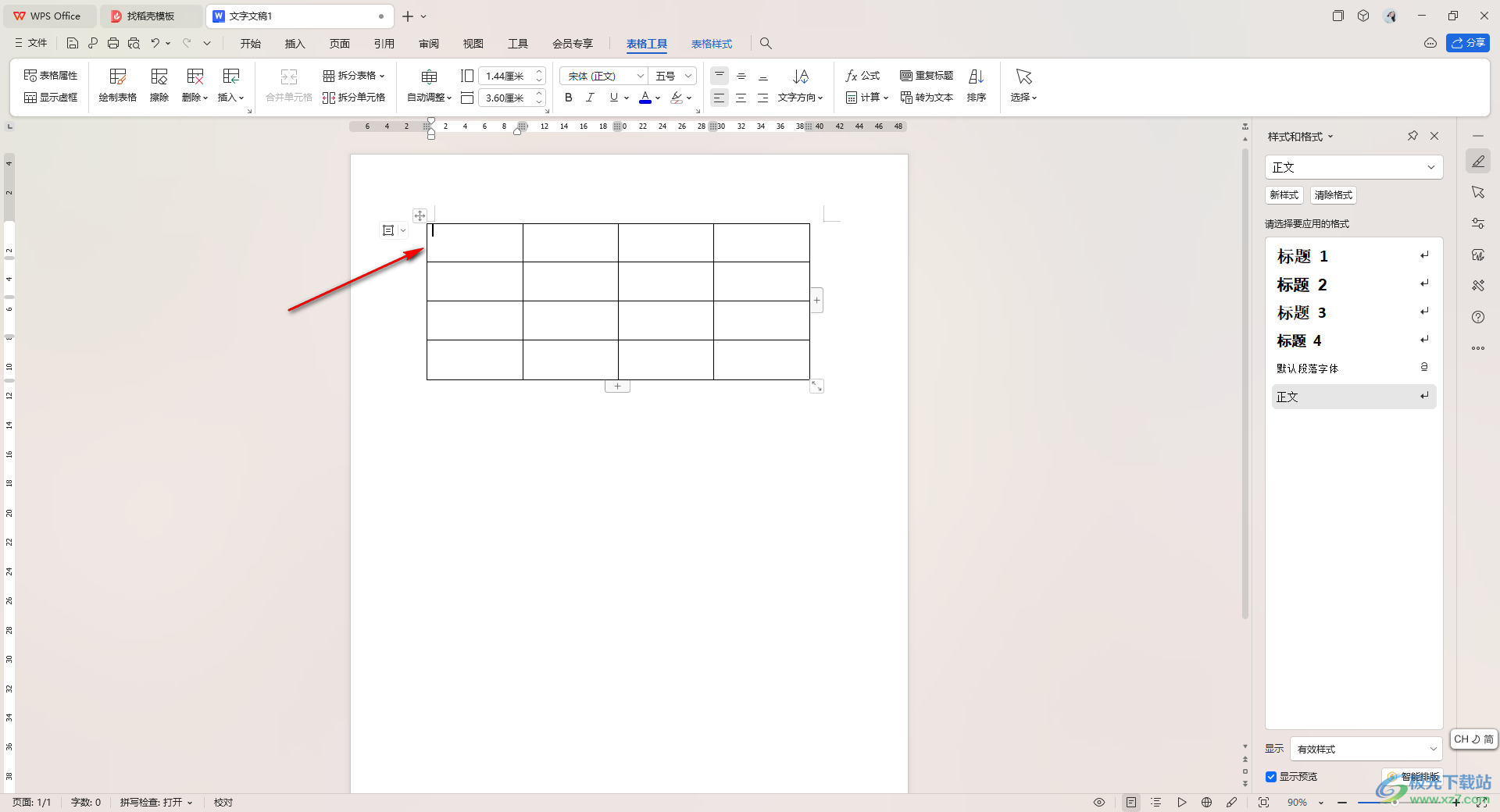Click the table move handle icon
The image size is (1500, 812).
click(x=420, y=215)
